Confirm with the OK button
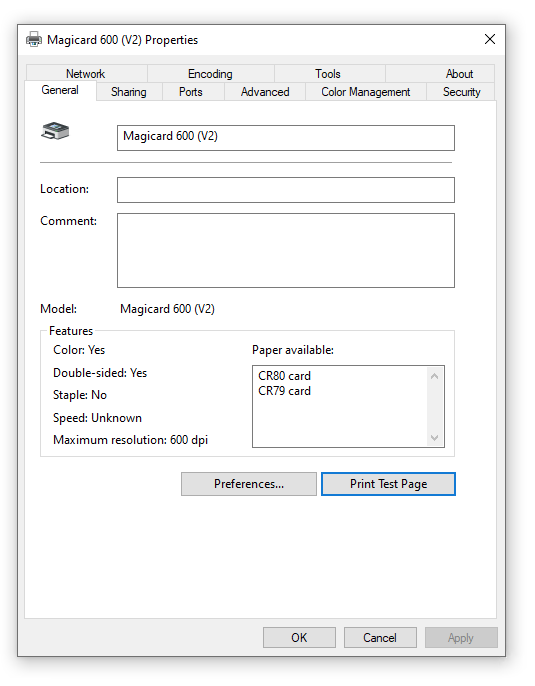The image size is (535, 686). coord(299,637)
